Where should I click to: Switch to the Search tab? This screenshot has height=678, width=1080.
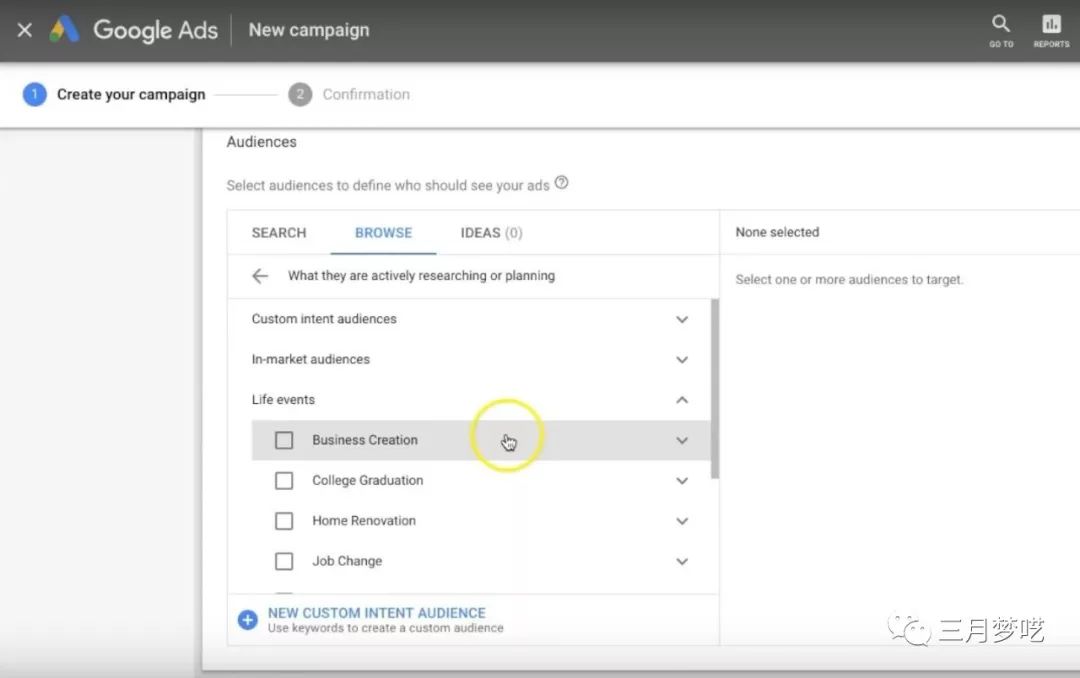(x=279, y=233)
